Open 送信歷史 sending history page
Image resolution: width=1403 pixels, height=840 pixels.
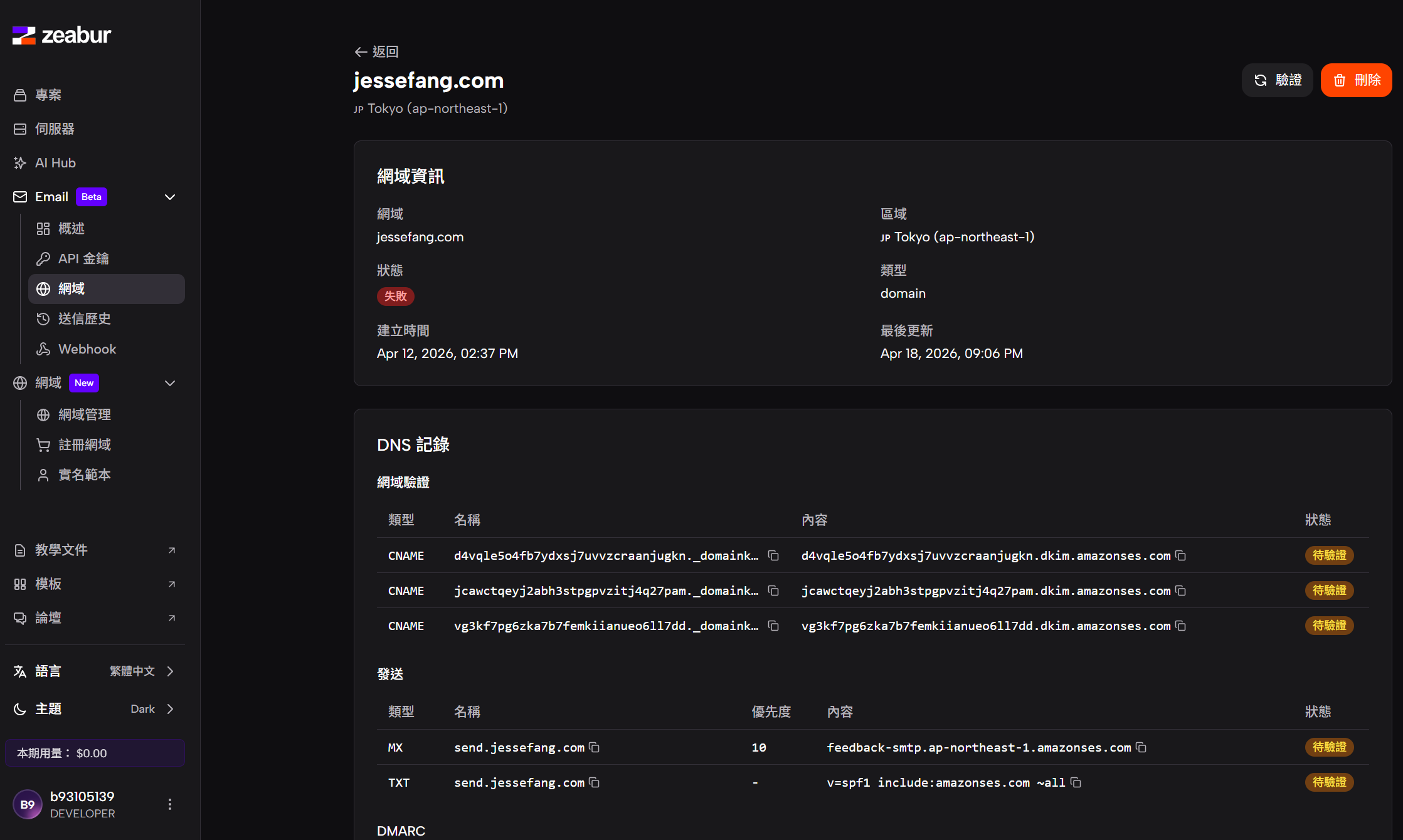pyautogui.click(x=84, y=319)
